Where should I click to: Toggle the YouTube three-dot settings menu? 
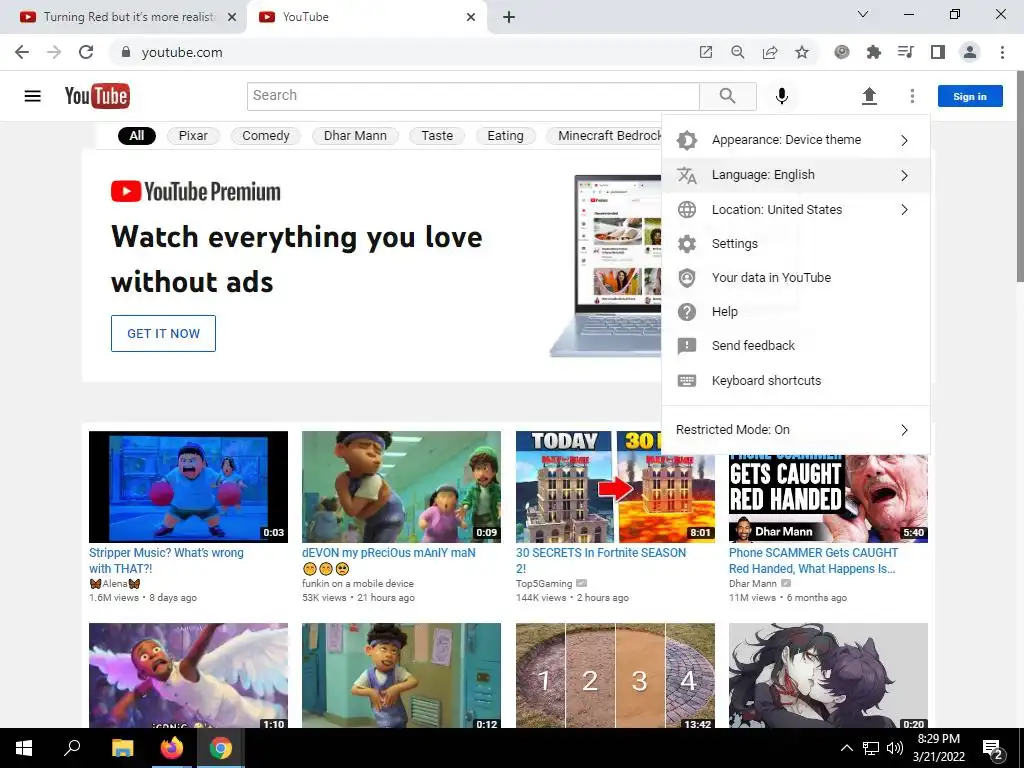(912, 96)
